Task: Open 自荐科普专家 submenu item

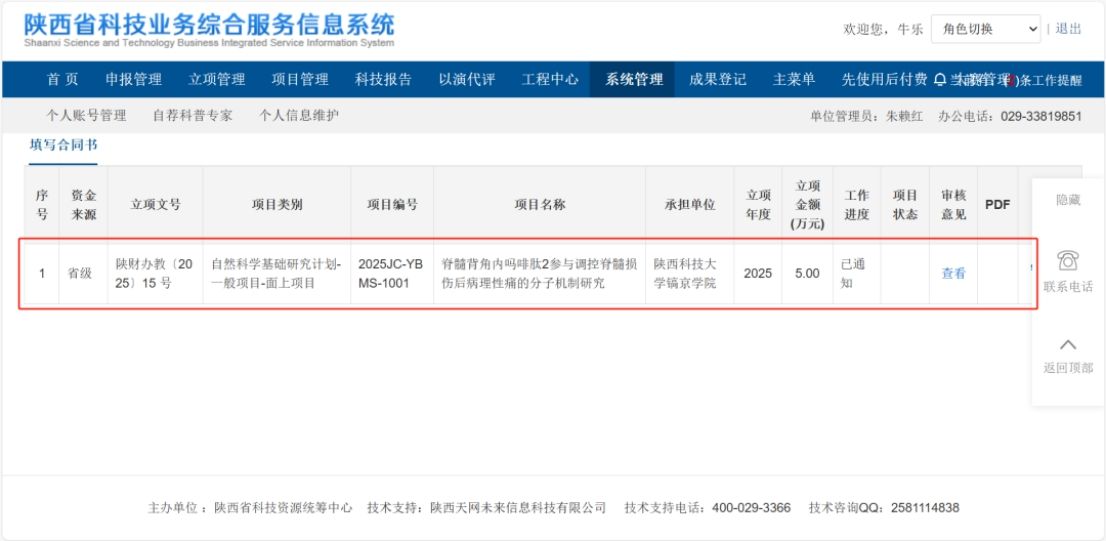Action: click(192, 116)
